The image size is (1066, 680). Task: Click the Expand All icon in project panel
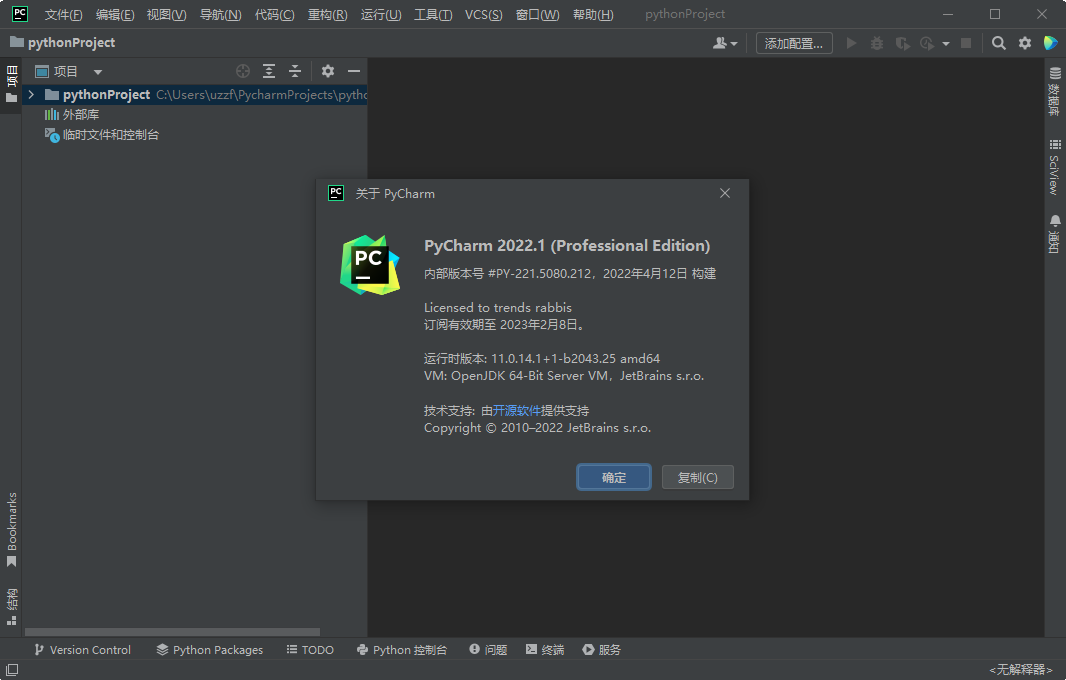tap(269, 71)
